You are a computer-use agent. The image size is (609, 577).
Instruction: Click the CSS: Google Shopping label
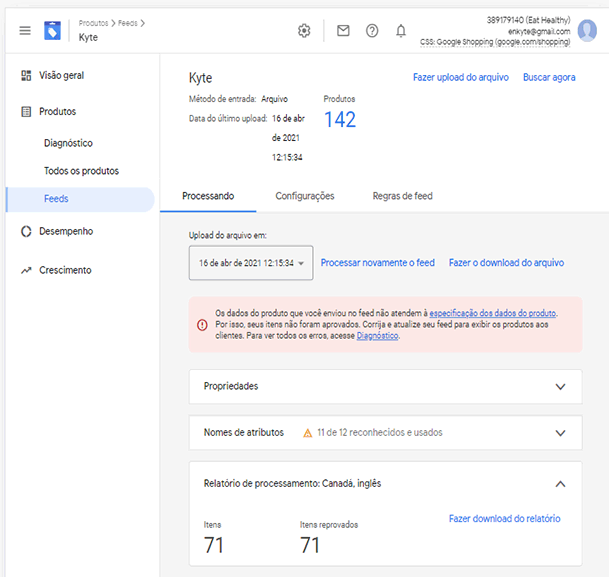pos(495,42)
